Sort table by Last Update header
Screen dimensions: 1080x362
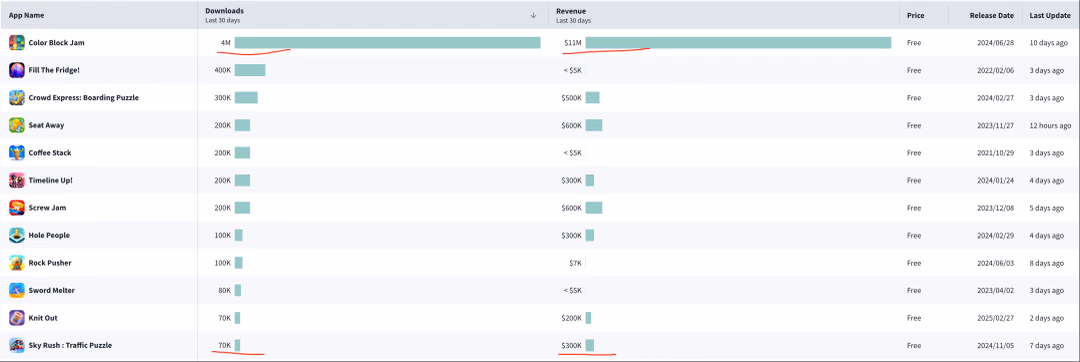coord(1050,15)
